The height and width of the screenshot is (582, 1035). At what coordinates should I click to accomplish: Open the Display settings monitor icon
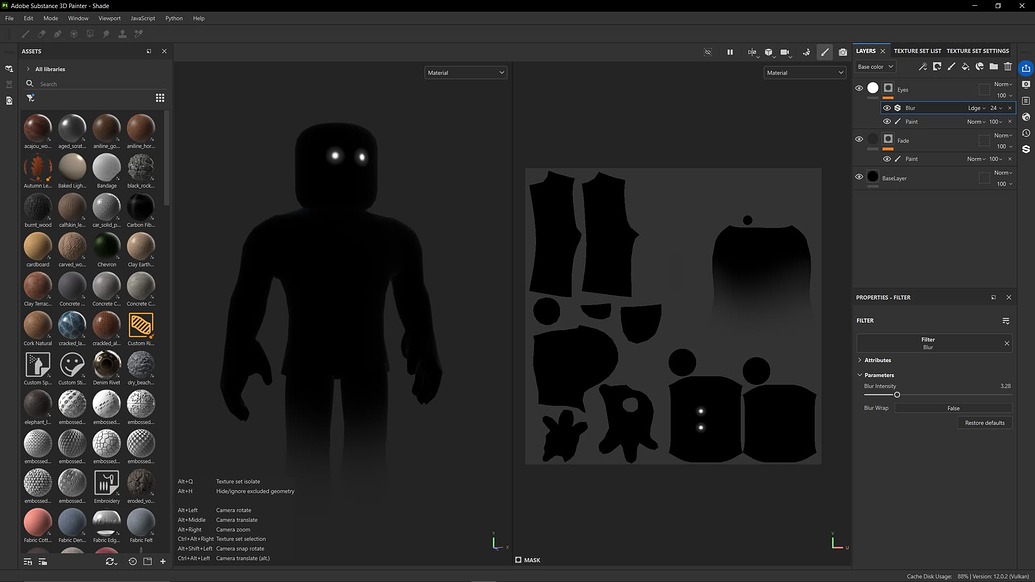[x=1026, y=84]
